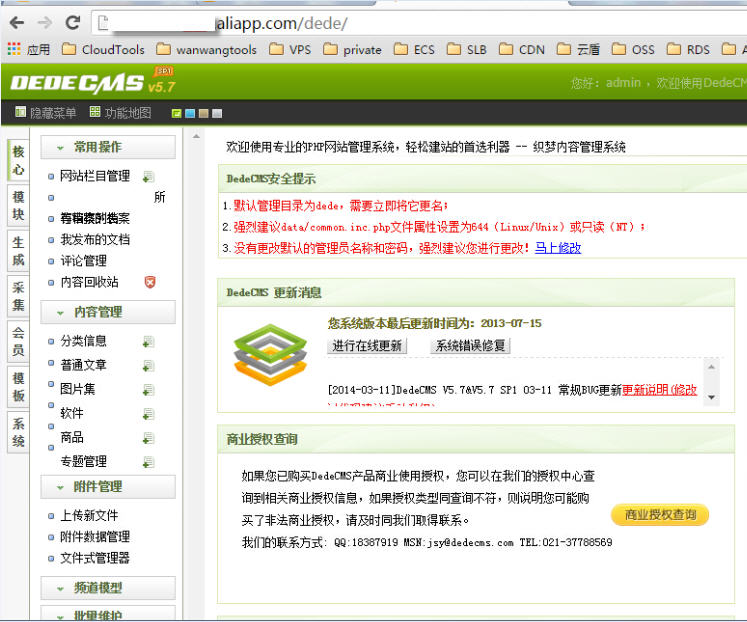
Task: Reload the page with refresh icon
Action: (x=73, y=22)
